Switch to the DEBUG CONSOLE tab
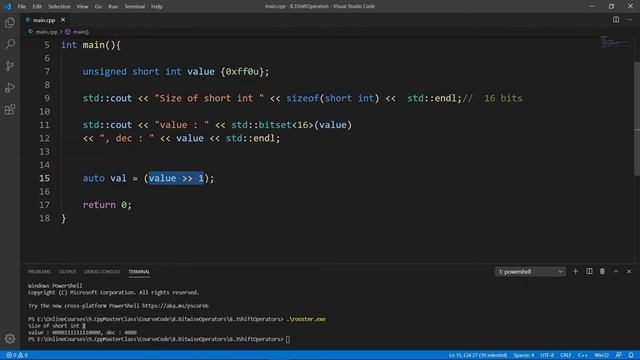The image size is (640, 360). pyautogui.click(x=102, y=271)
